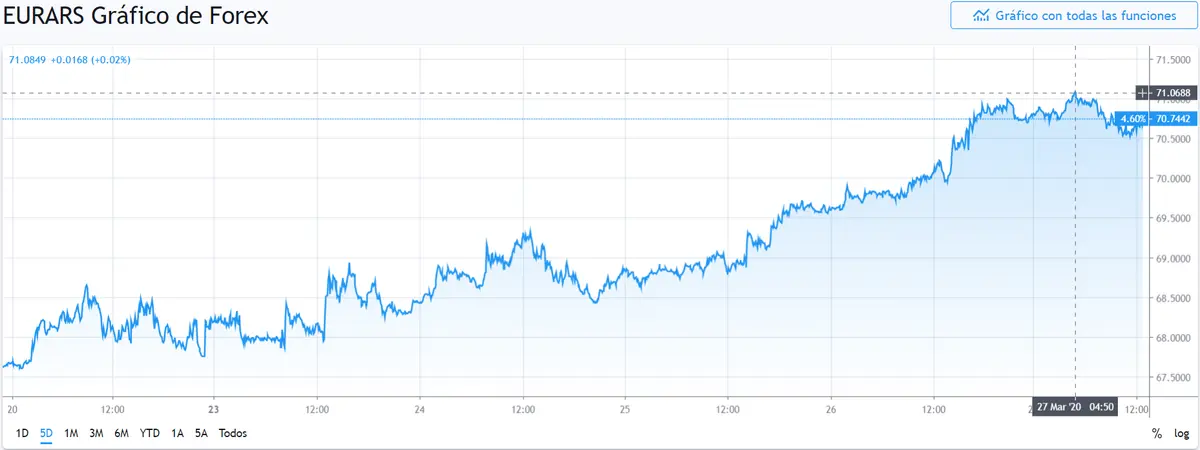The width and height of the screenshot is (1200, 450).
Task: Click the 27 Mar '20 04:50 time marker
Action: coord(1075,408)
